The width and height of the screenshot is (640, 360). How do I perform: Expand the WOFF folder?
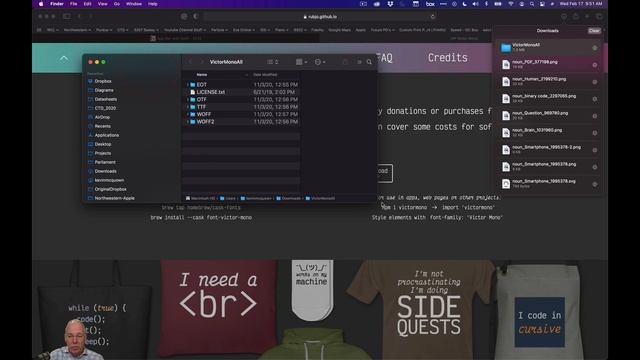point(188,114)
